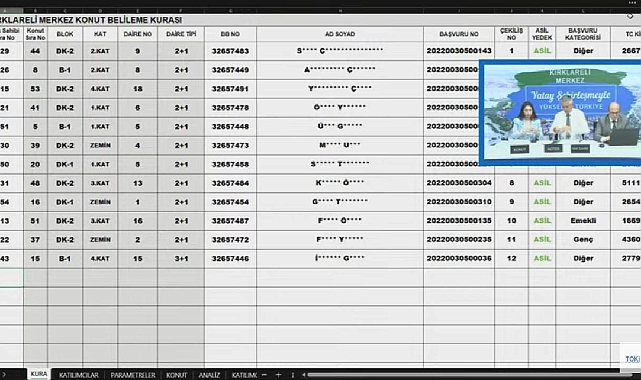Screen dimensions: 641x380
Task: Select BB NO cell 32657473
Action: 231,145
